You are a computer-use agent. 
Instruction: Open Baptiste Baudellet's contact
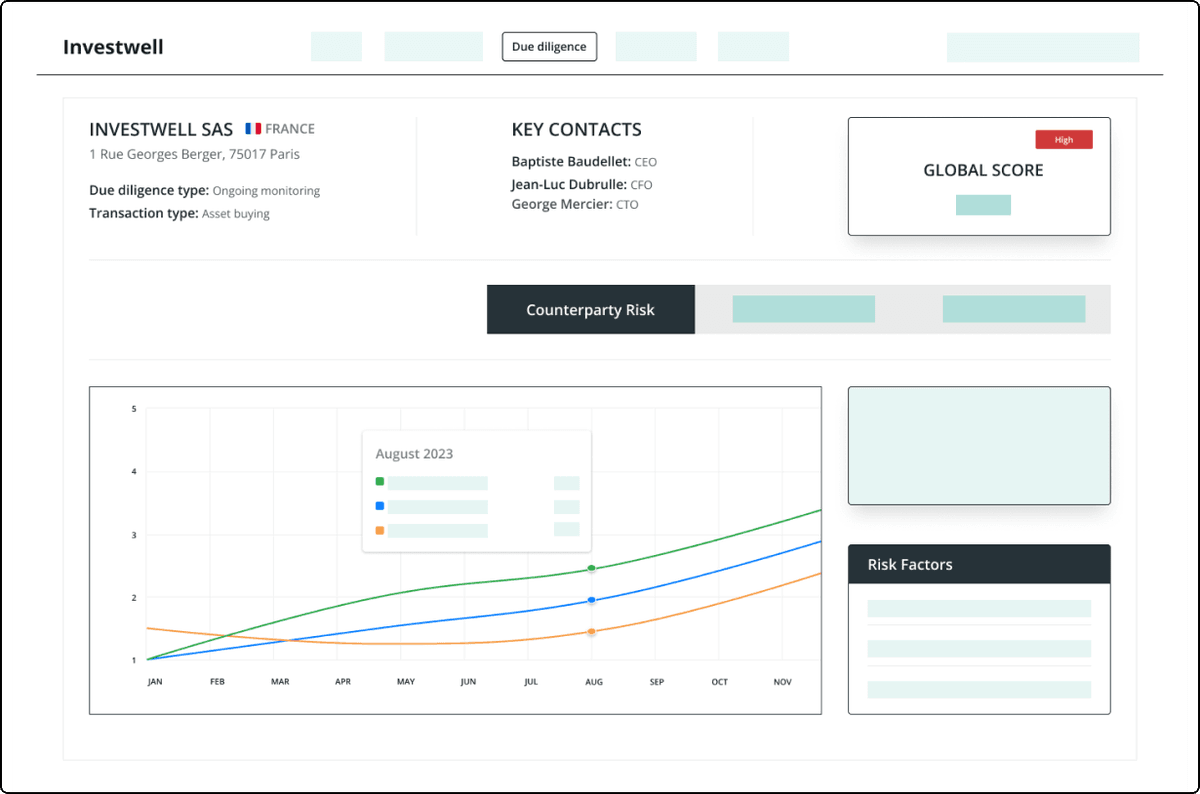[569, 161]
